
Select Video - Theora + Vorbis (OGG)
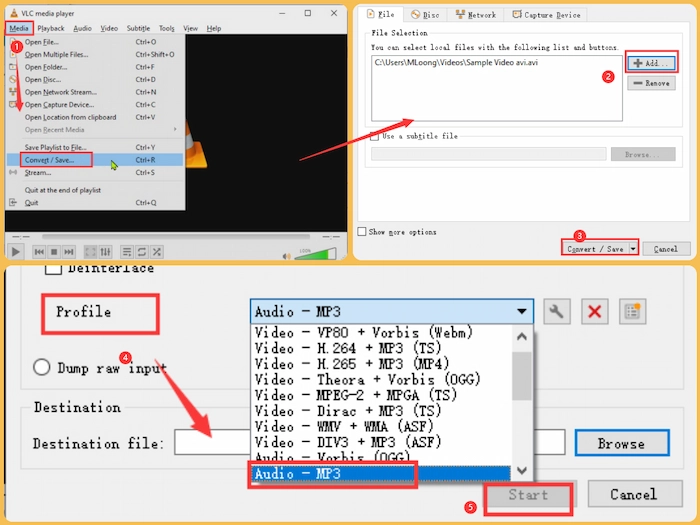pyautogui.click(x=381, y=380)
